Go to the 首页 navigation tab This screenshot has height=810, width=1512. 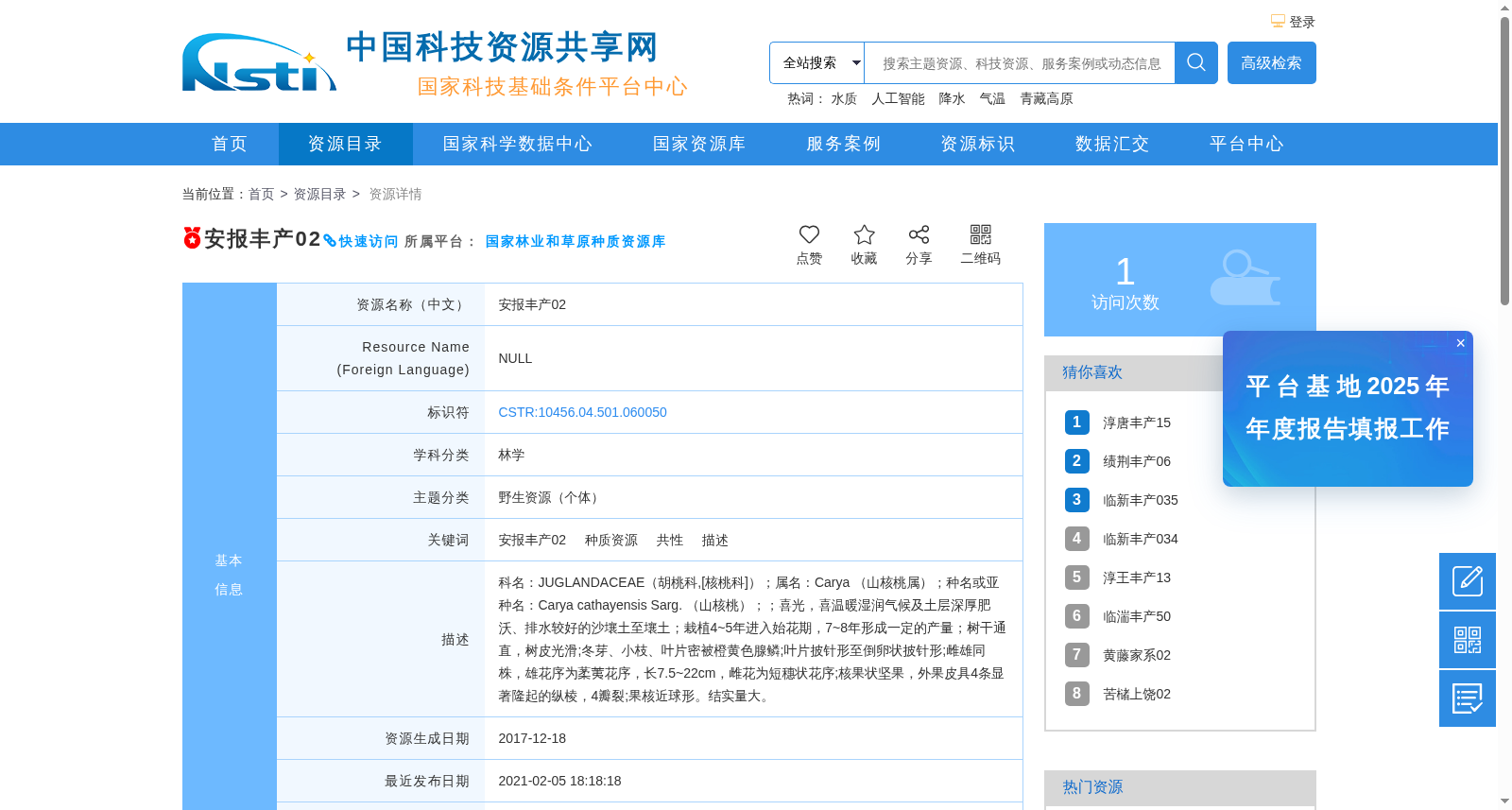coord(230,144)
